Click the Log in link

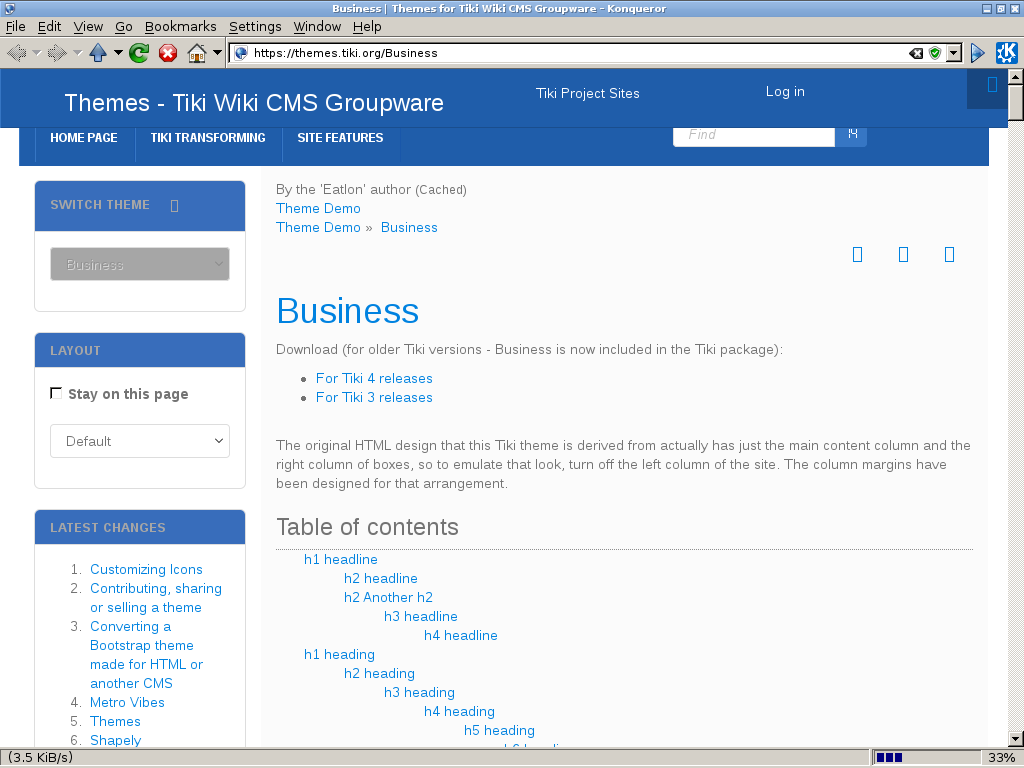pyautogui.click(x=785, y=91)
